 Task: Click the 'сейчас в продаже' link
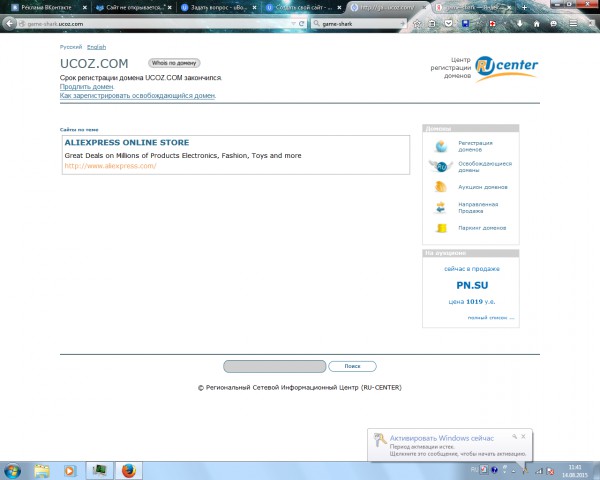pos(472,269)
